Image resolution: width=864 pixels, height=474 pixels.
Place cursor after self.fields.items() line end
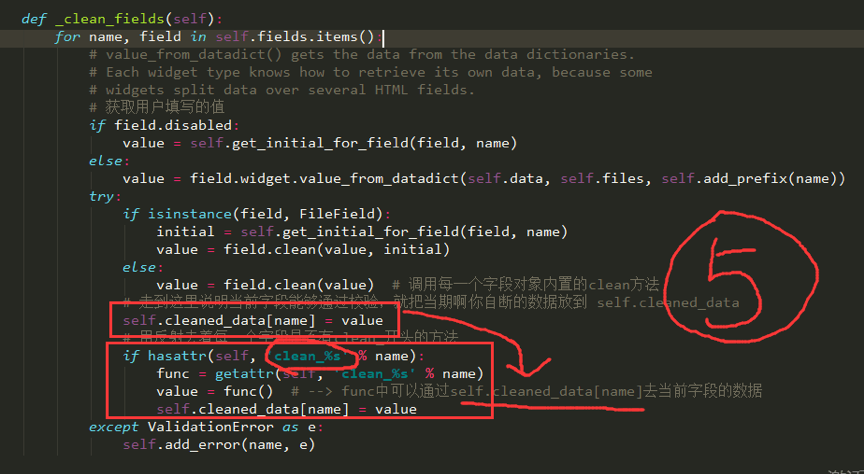(382, 37)
